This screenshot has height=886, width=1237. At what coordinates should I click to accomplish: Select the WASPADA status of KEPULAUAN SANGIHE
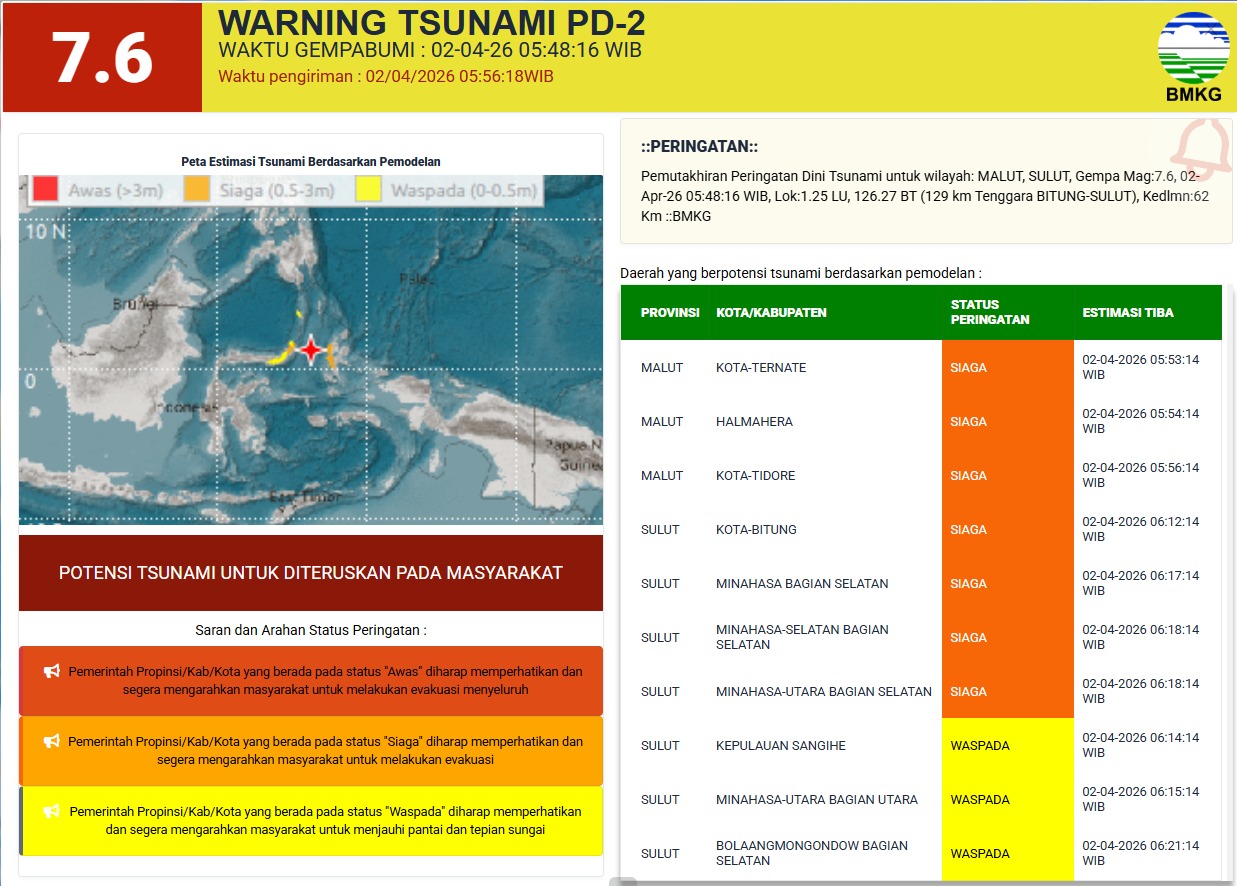click(980, 745)
